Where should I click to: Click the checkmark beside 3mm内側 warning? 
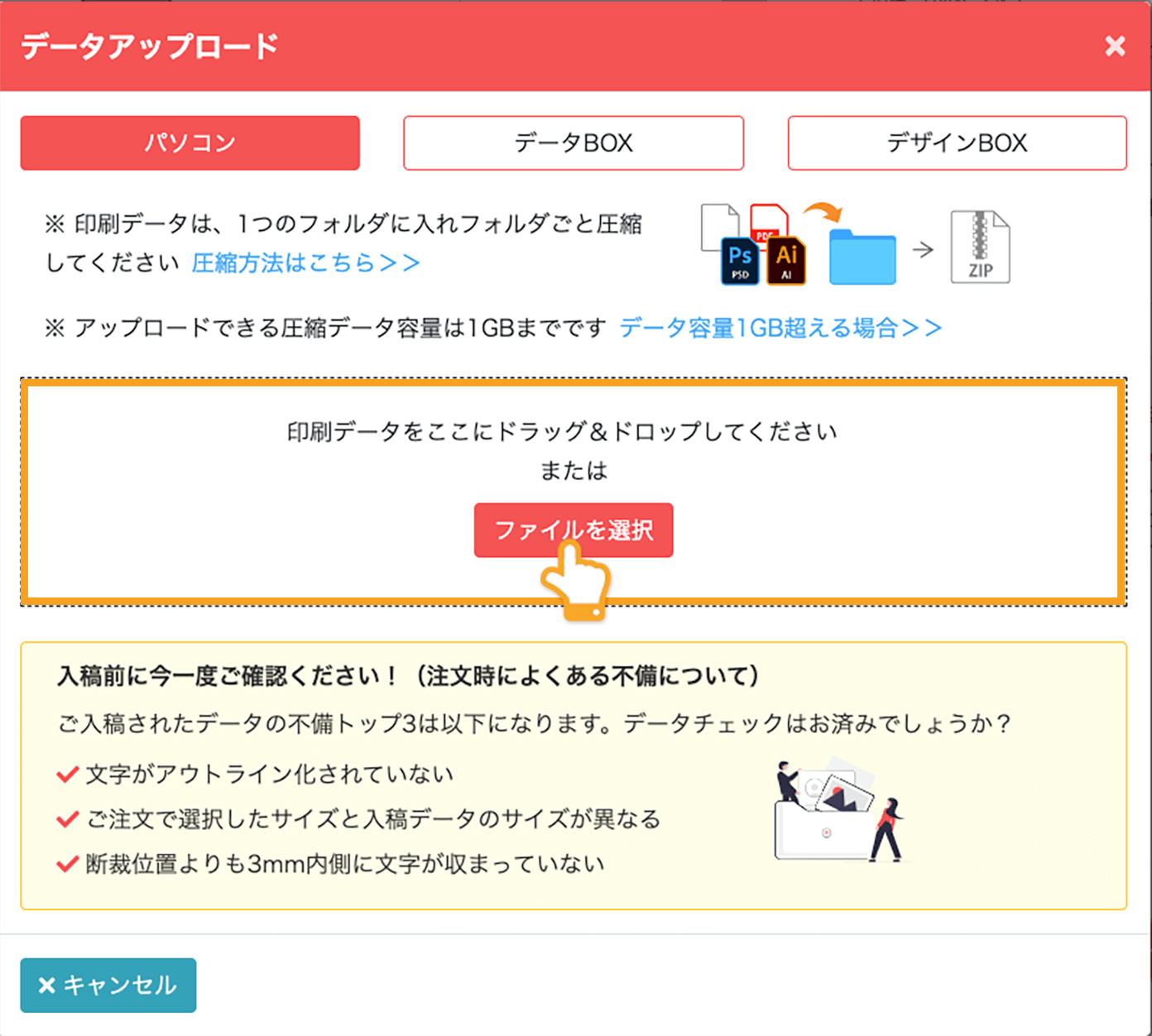[66, 864]
